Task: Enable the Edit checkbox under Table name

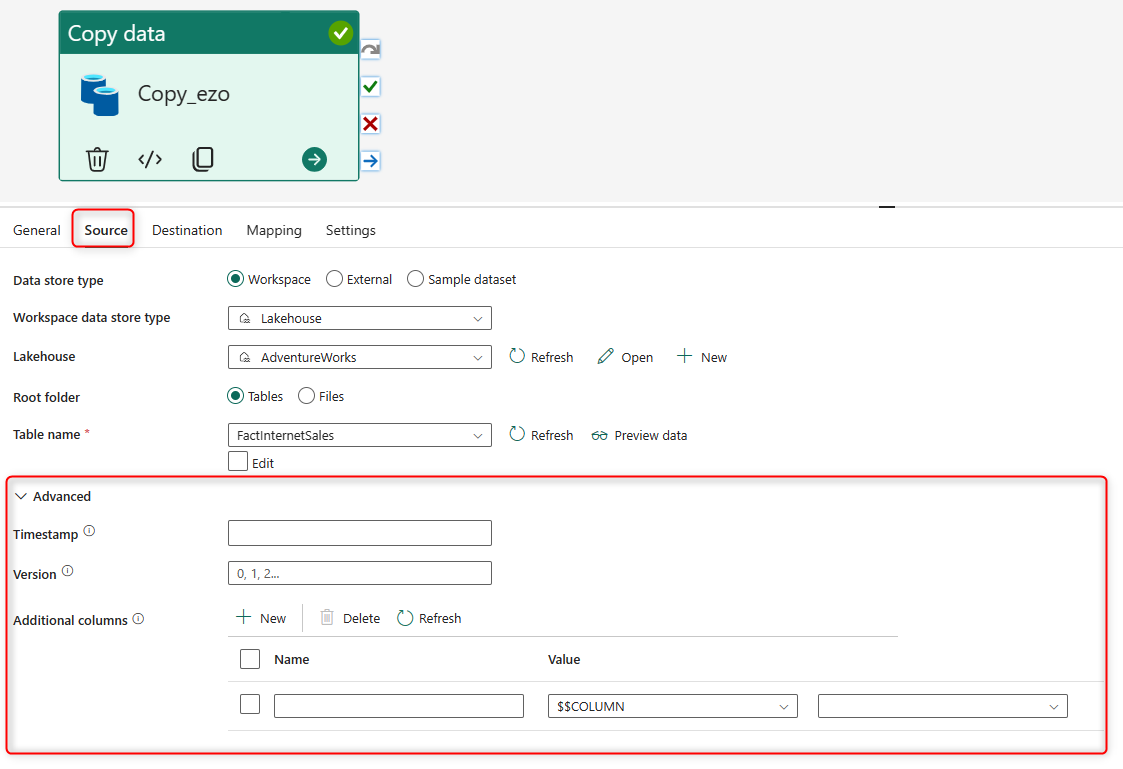Action: pyautogui.click(x=238, y=462)
